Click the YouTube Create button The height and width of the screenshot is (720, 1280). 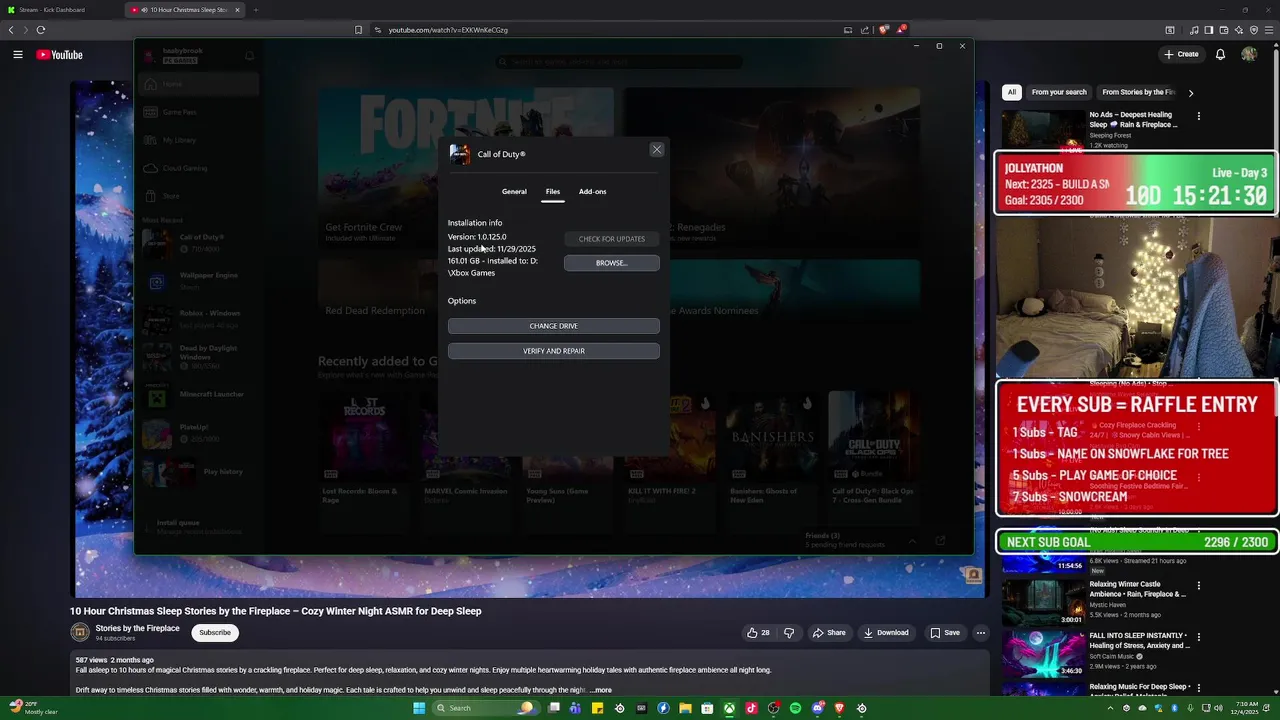1181,54
